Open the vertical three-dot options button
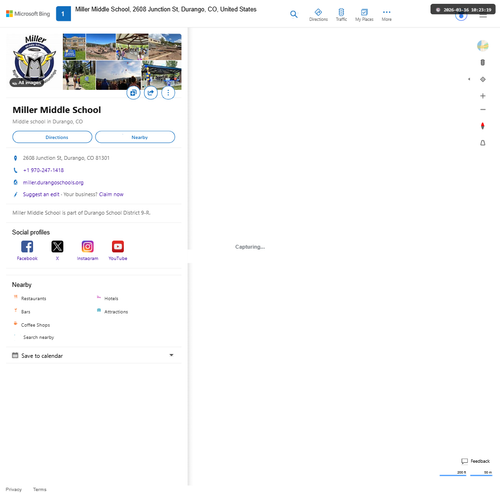 (x=168, y=93)
